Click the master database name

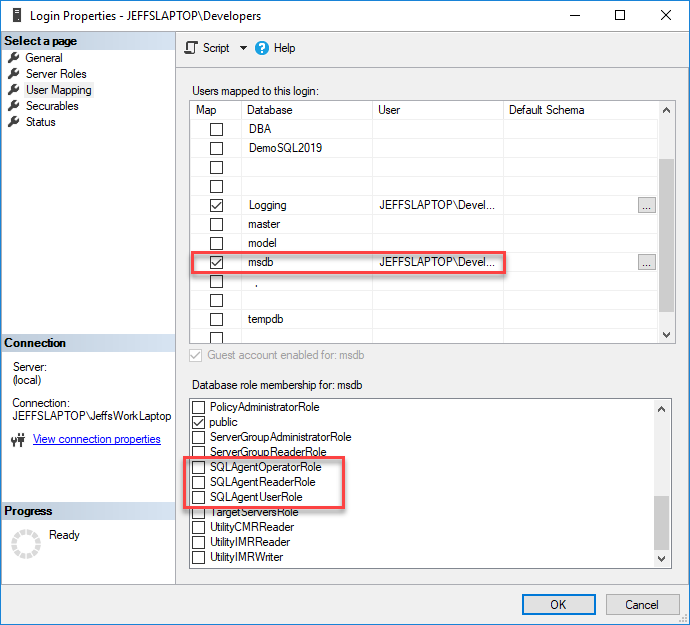[264, 224]
